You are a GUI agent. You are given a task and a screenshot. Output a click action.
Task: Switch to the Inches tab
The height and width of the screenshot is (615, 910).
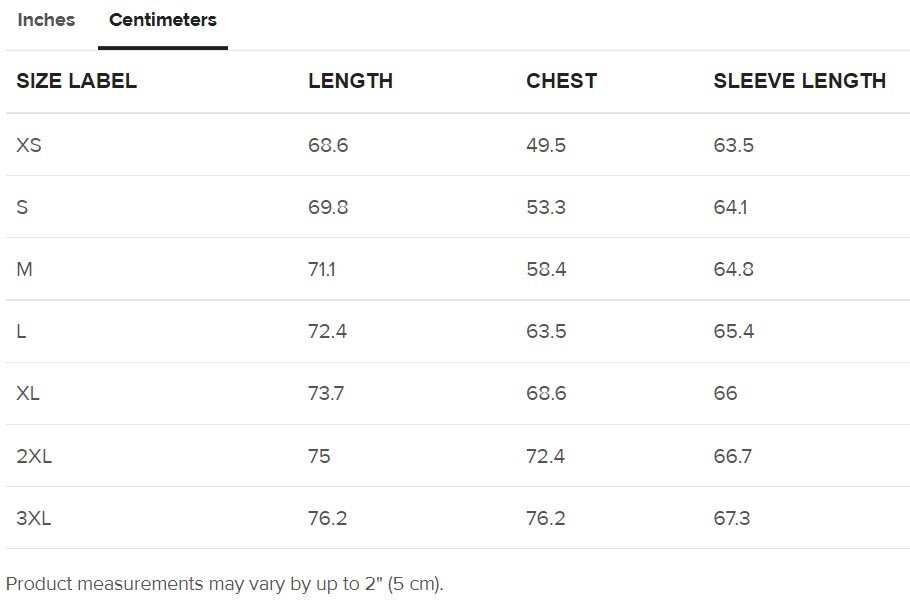(x=46, y=20)
